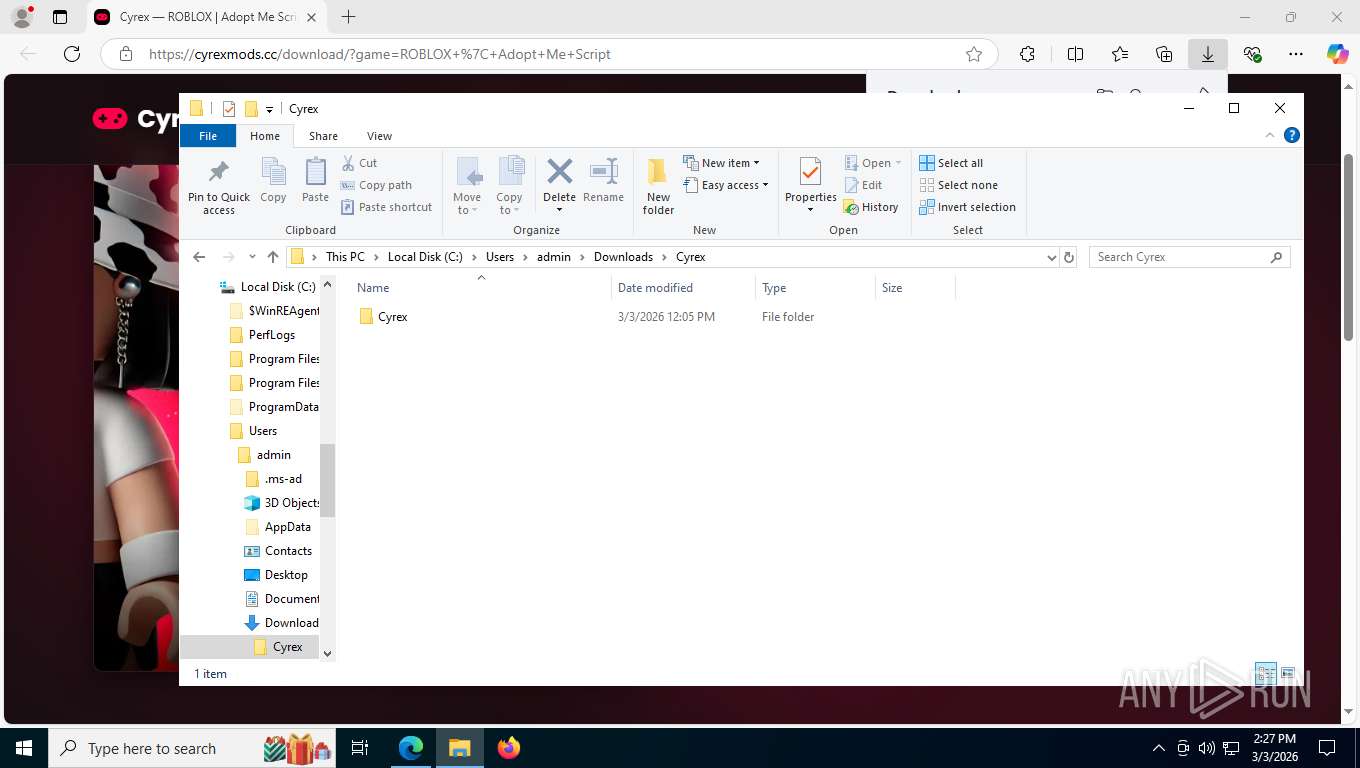Viewport: 1360px width, 768px height.
Task: Open recent locations dropdown arrow
Action: click(252, 257)
